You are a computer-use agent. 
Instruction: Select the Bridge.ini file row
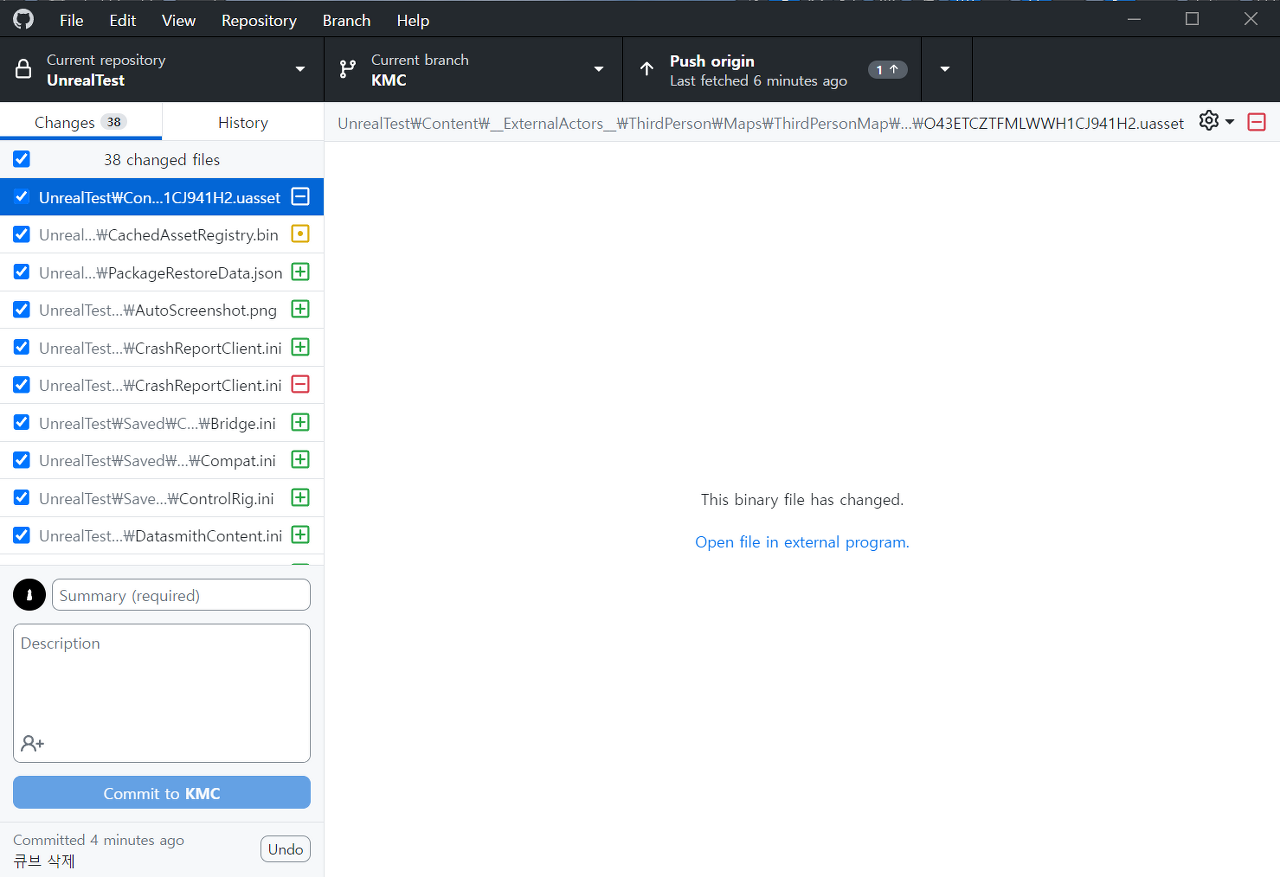pyautogui.click(x=162, y=422)
